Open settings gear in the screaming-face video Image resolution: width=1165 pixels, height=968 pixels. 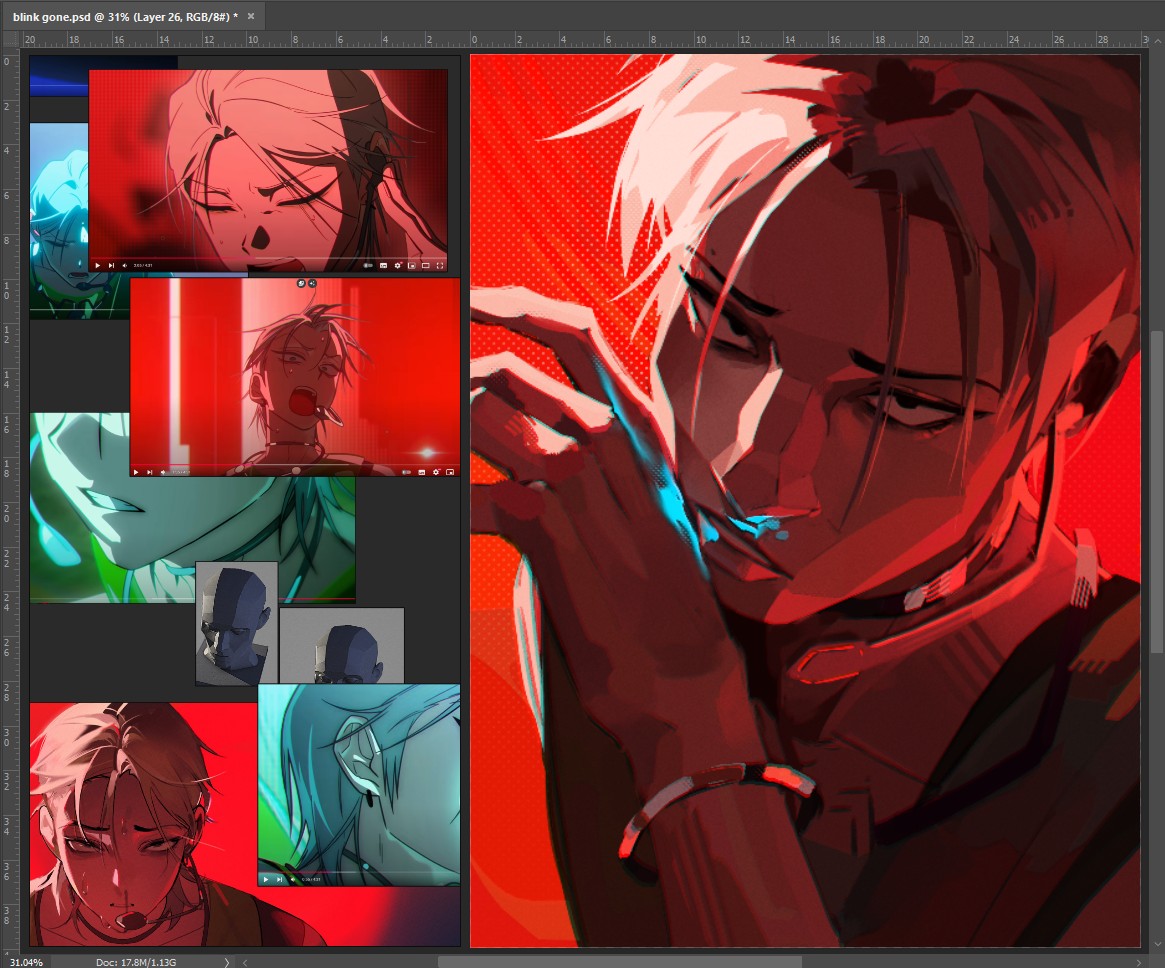click(437, 472)
